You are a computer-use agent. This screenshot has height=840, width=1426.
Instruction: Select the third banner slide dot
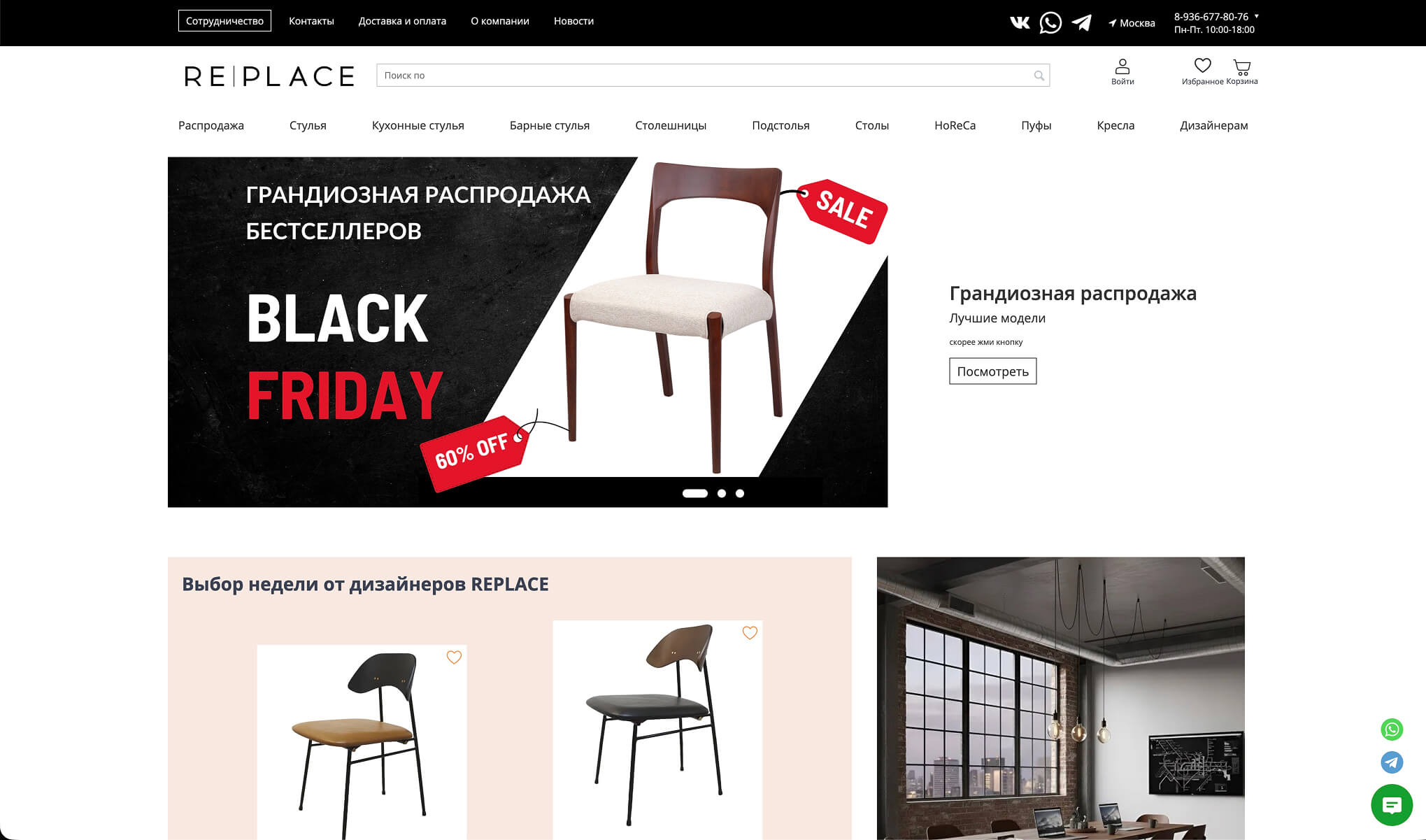point(740,494)
